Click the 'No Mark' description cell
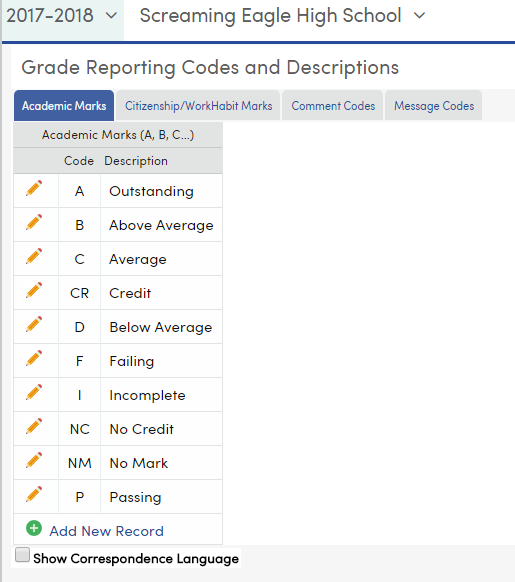 [x=162, y=463]
